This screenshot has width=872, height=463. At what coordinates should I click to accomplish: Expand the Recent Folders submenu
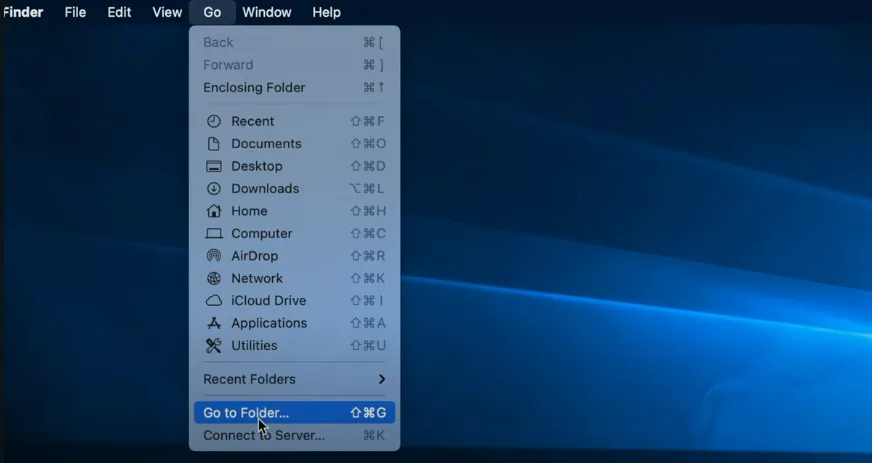[x=294, y=379]
